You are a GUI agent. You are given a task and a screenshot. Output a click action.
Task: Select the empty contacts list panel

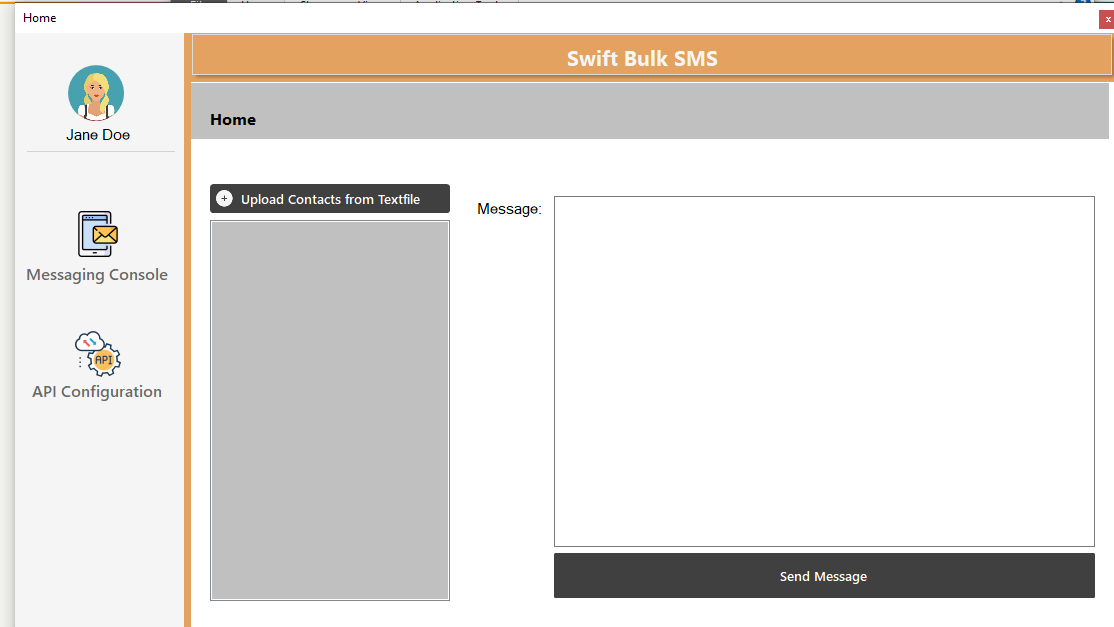click(x=329, y=410)
